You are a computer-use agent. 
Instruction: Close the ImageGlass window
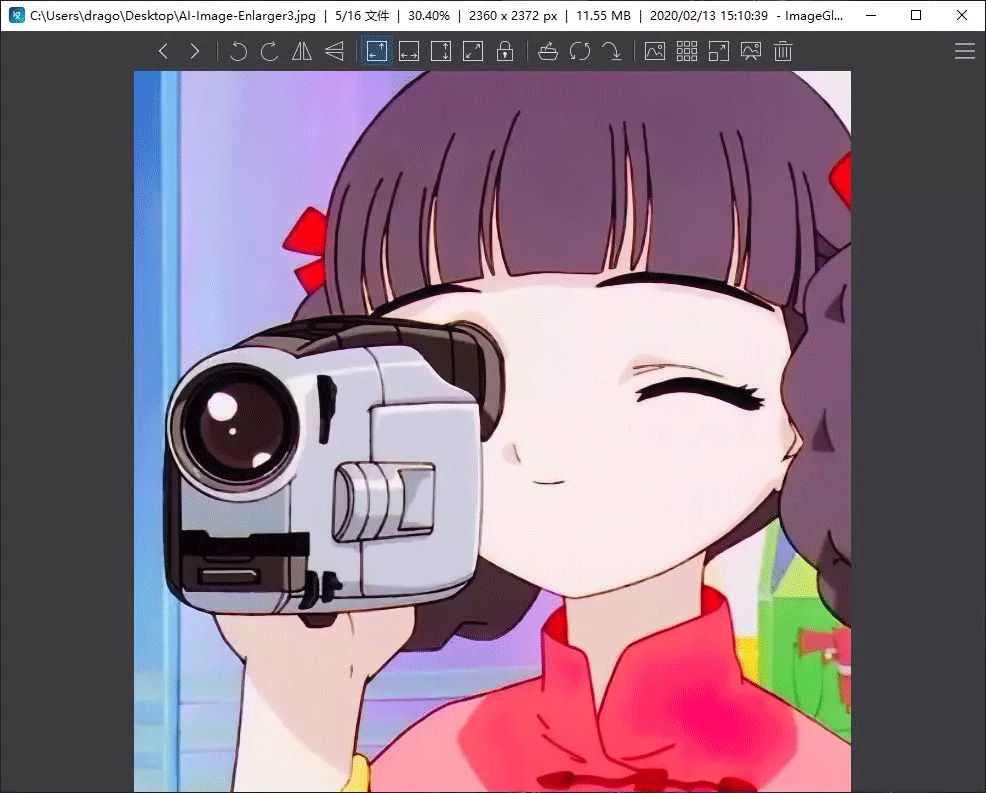[962, 15]
